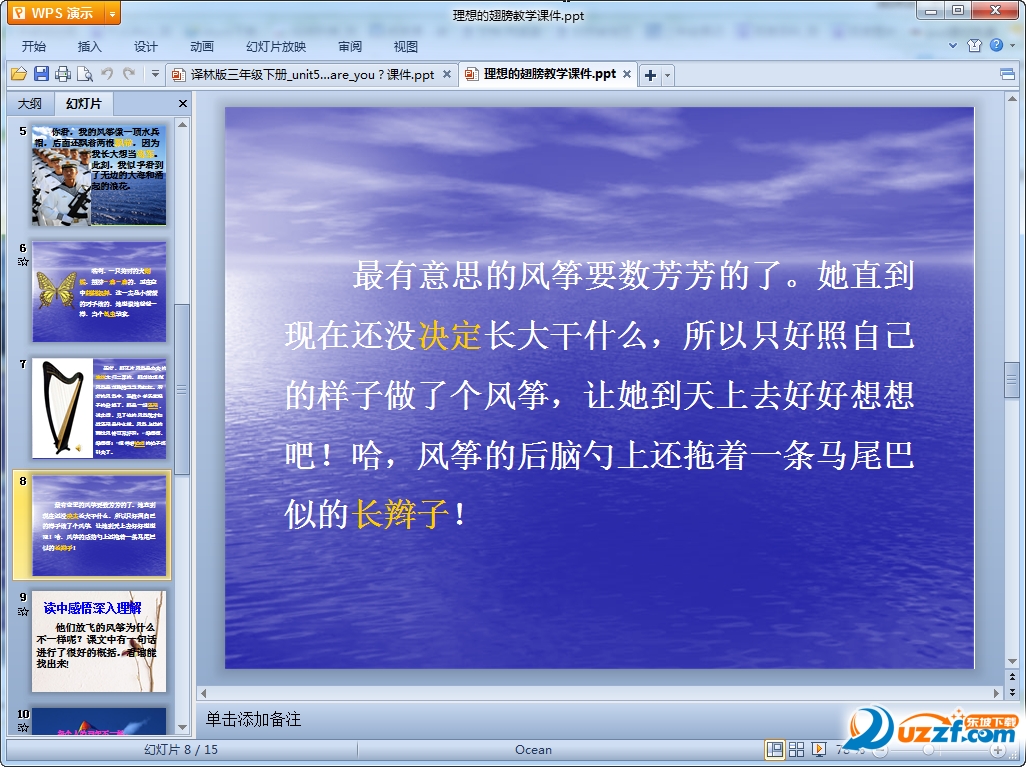Viewport: 1026px width, 767px height.
Task: Click the yellow word 长辫子 on slide
Action: coord(400,514)
